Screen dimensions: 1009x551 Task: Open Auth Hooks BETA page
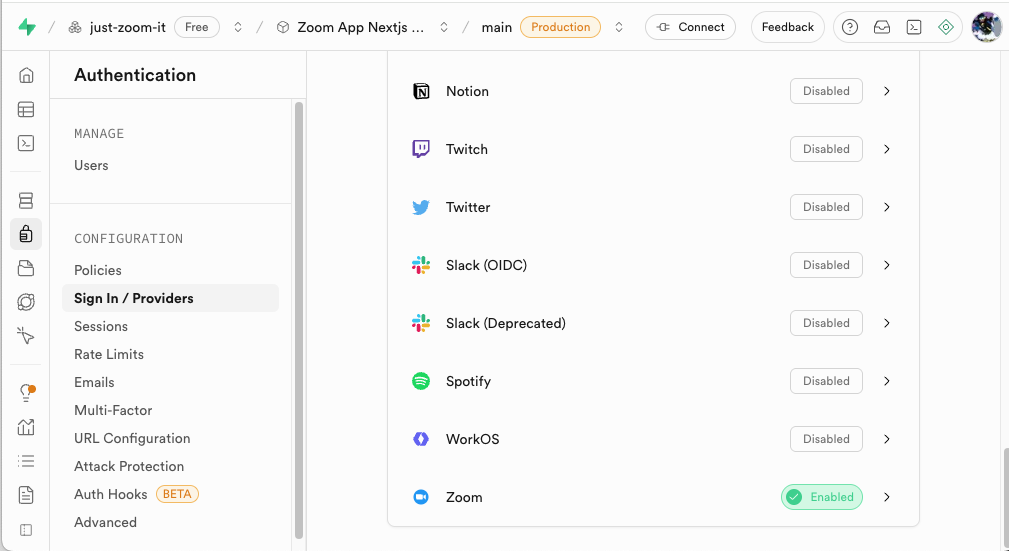(136, 494)
